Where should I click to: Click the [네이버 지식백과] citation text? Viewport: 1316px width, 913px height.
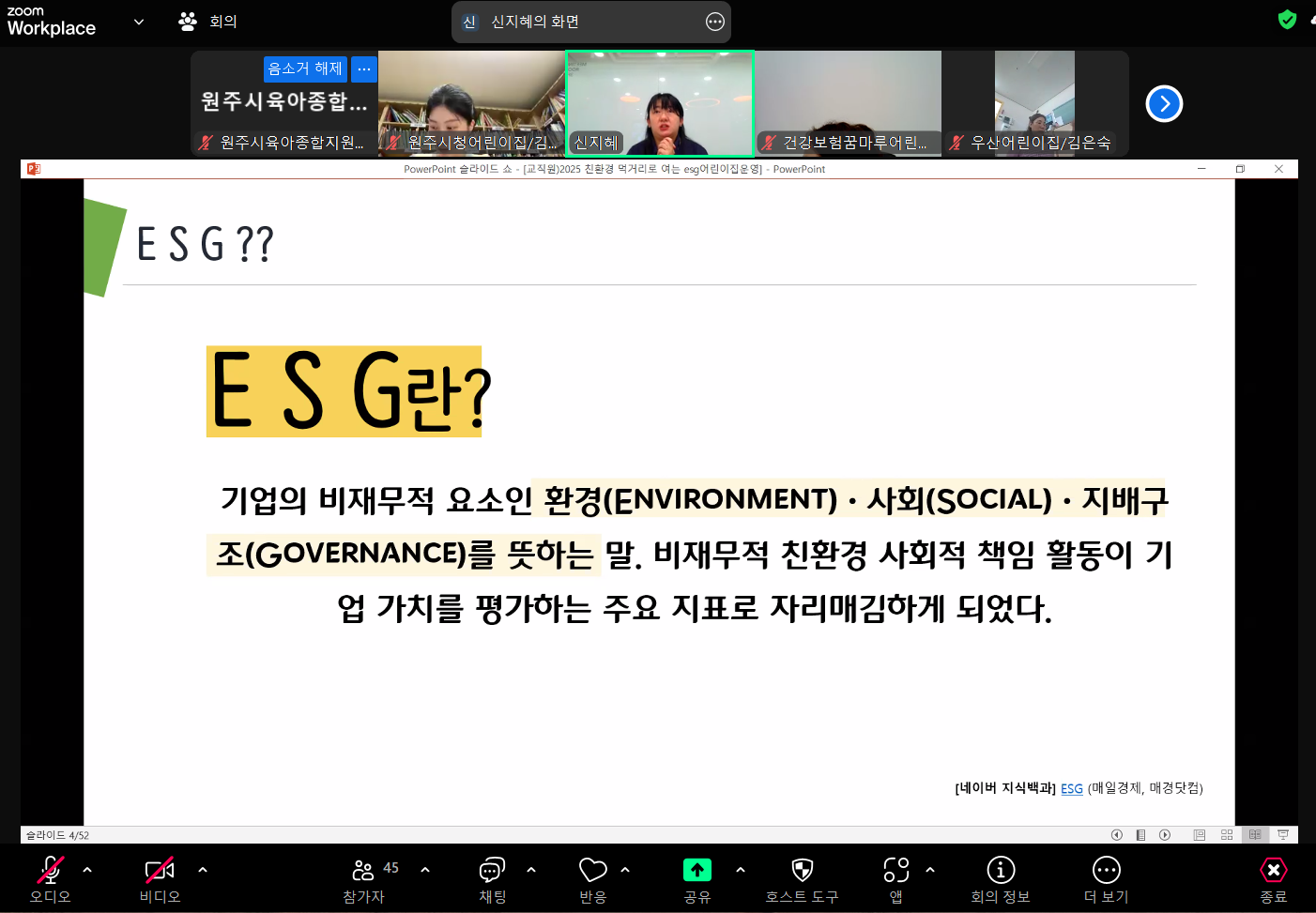coord(1005,788)
